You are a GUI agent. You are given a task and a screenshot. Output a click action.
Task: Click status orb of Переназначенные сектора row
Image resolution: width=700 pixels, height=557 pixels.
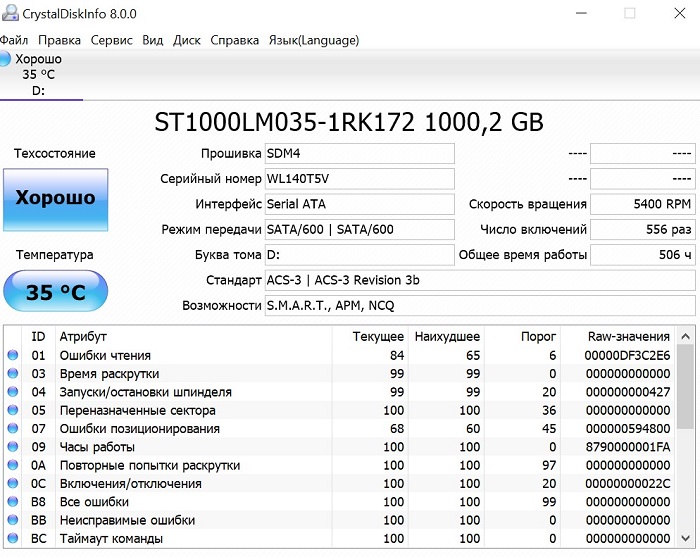tap(12, 410)
